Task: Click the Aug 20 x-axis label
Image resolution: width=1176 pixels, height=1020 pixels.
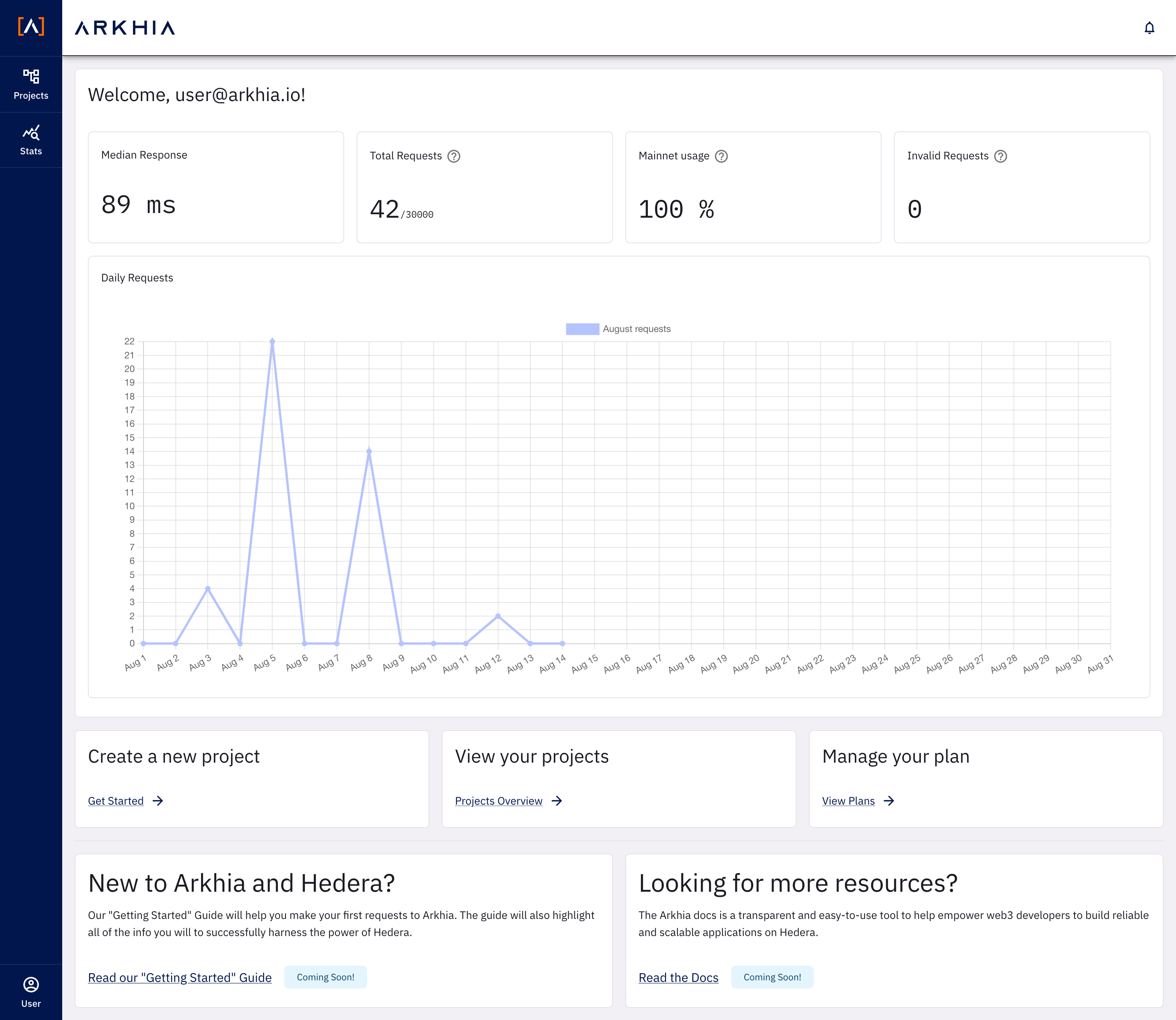Action: tap(745, 664)
